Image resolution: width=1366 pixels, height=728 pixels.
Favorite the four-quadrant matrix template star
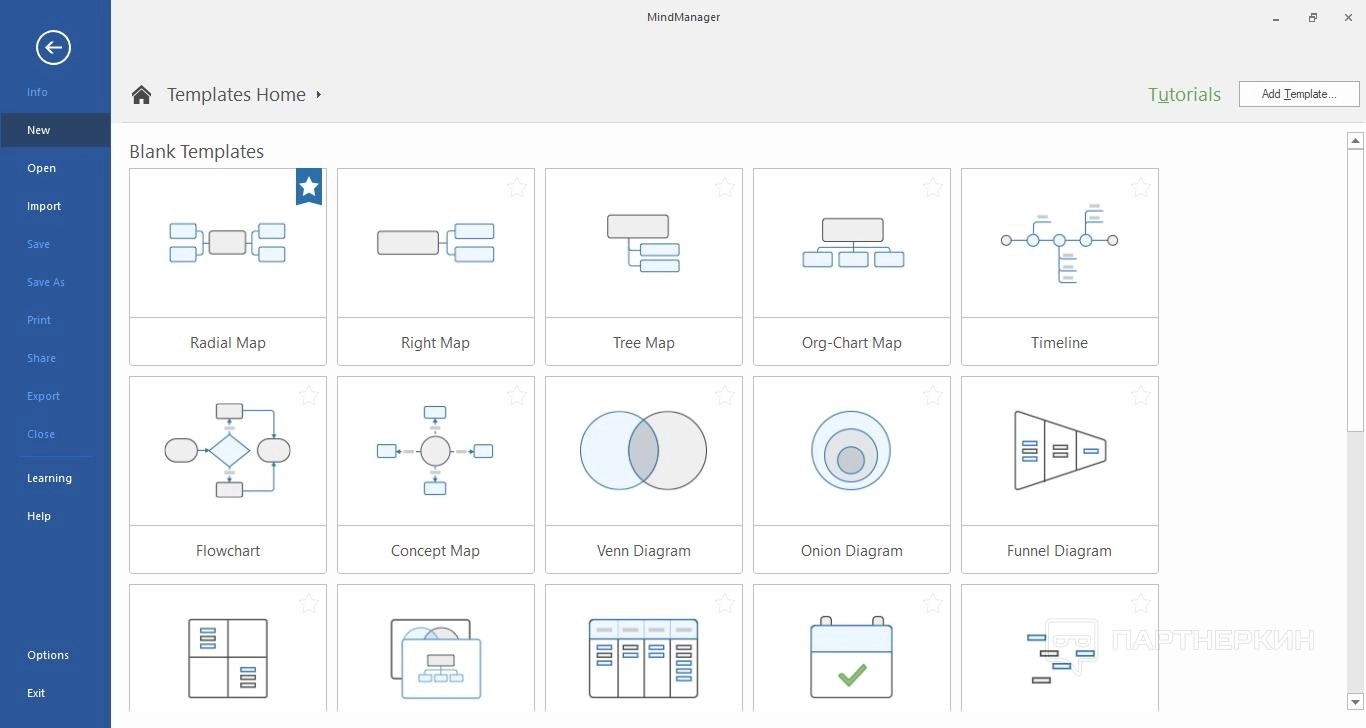pos(309,603)
